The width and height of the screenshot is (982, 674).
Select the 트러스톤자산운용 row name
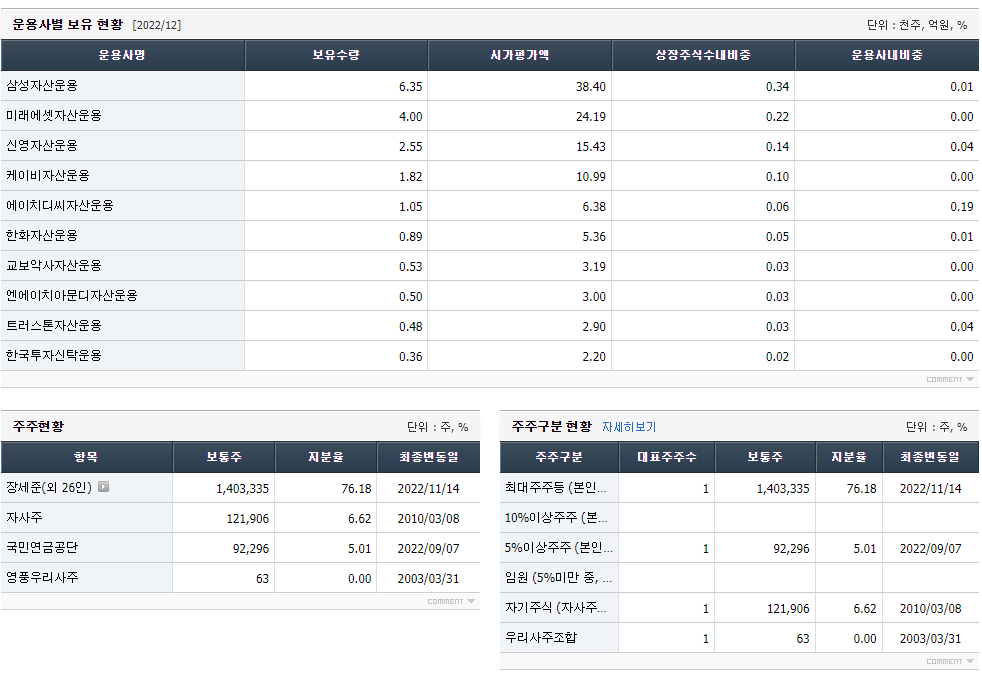click(54, 326)
